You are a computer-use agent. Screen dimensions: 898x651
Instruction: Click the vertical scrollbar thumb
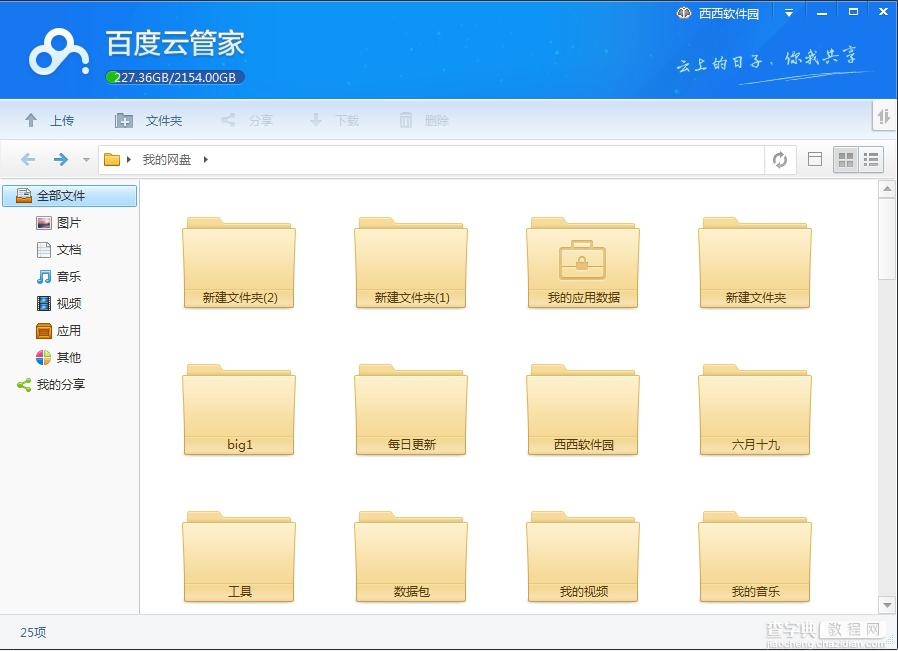click(887, 239)
